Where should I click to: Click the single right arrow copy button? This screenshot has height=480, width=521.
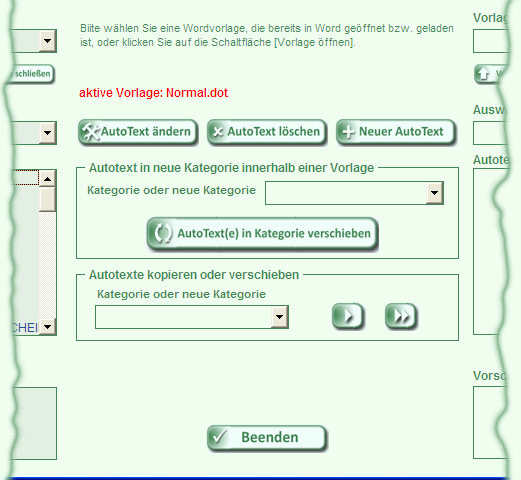click(x=348, y=316)
